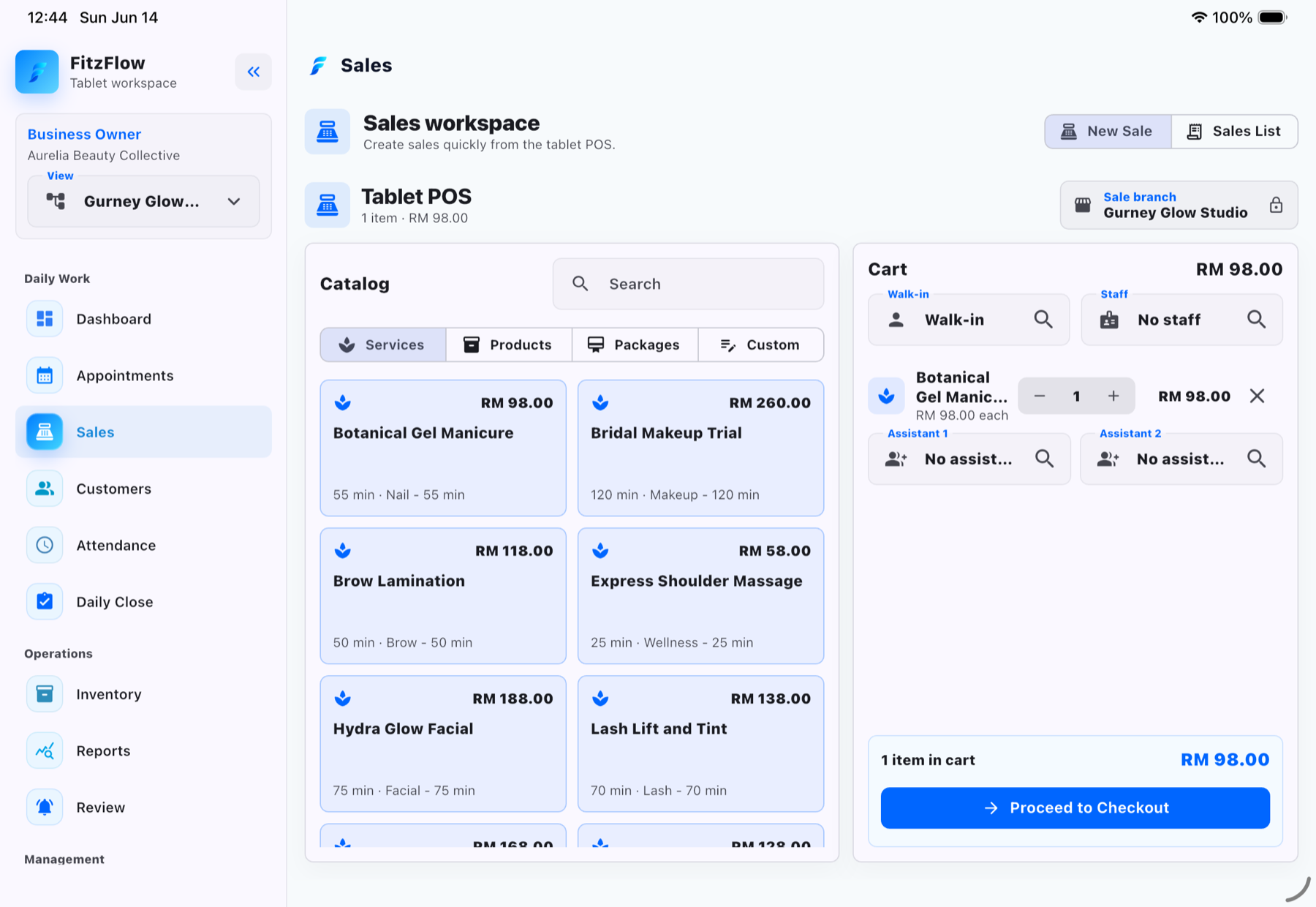
Task: Switch to the Packages catalog tab
Action: pyautogui.click(x=635, y=345)
